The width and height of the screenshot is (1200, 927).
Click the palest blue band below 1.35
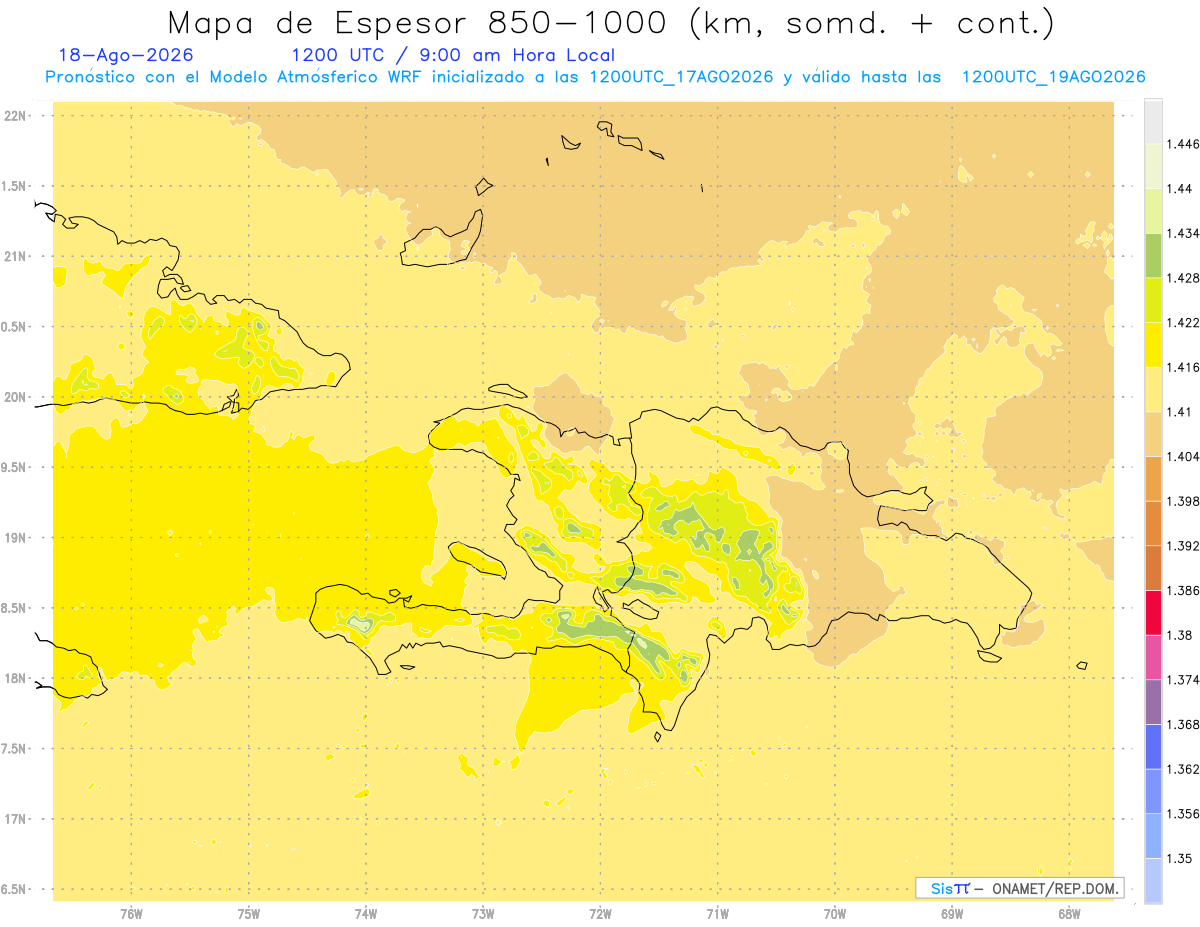[x=1153, y=881]
